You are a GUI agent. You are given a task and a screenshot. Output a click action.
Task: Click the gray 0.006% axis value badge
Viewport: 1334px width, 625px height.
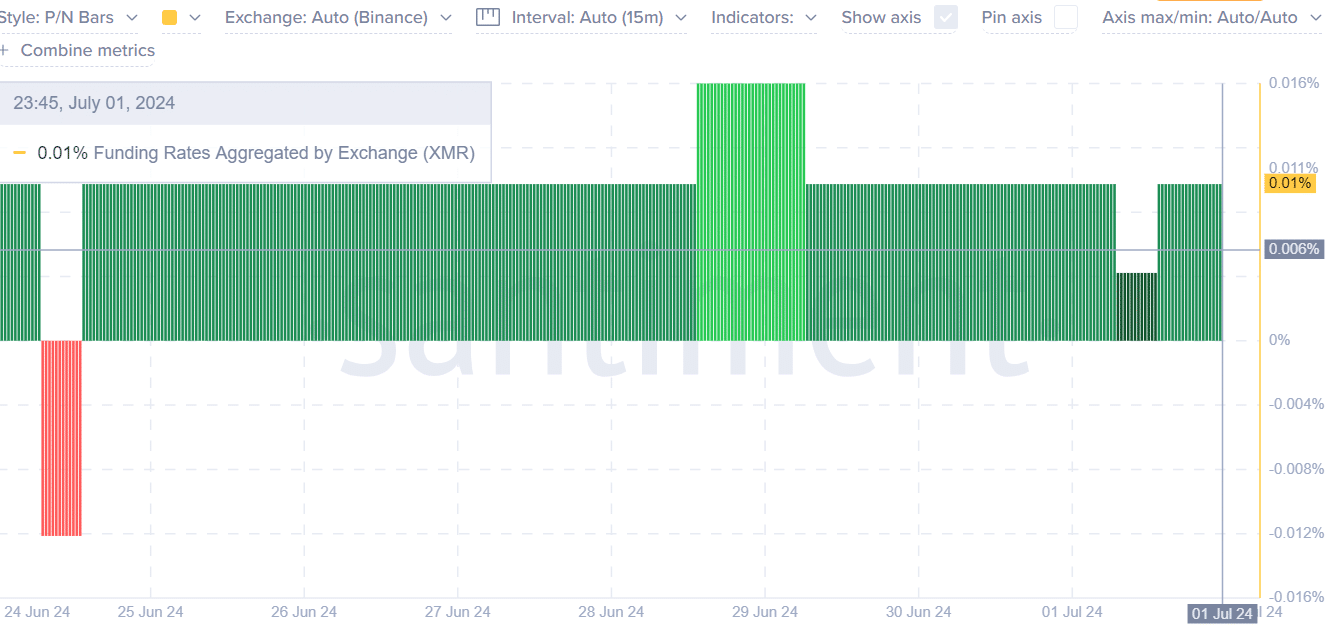[1293, 249]
